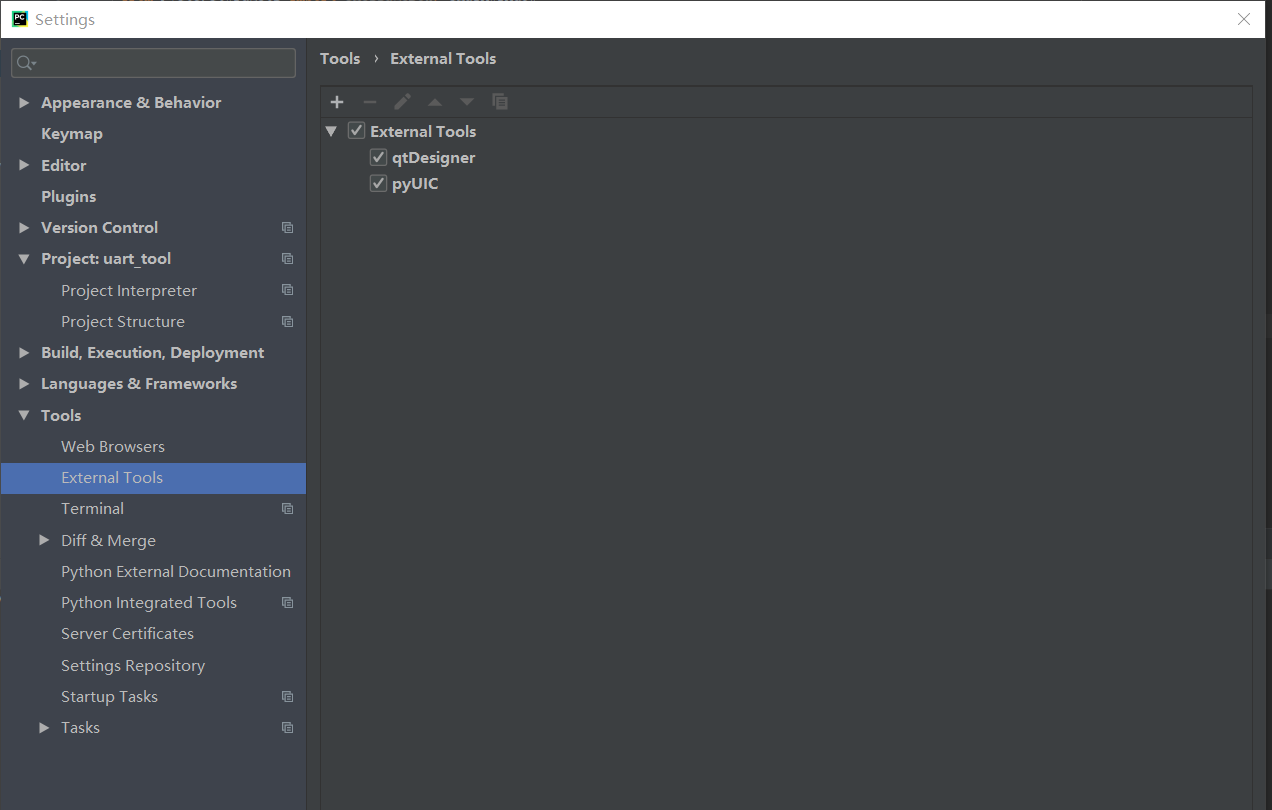Select Build, Execution, Deployment category
Viewport: 1272px width, 810px height.
(x=152, y=353)
